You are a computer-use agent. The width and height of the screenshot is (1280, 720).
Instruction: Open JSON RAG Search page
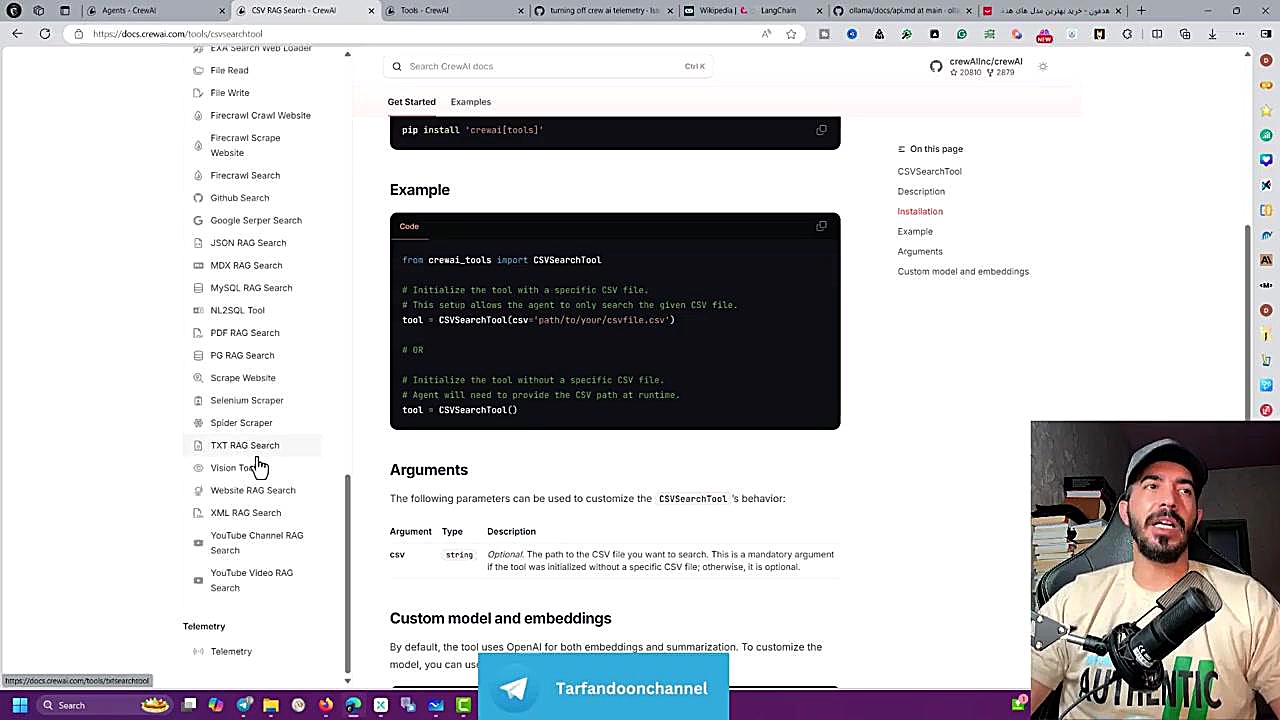tap(248, 243)
